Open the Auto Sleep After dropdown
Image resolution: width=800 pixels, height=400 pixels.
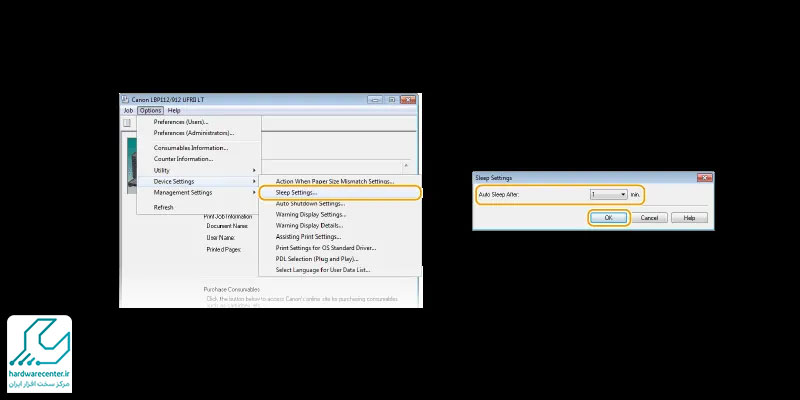coord(609,195)
